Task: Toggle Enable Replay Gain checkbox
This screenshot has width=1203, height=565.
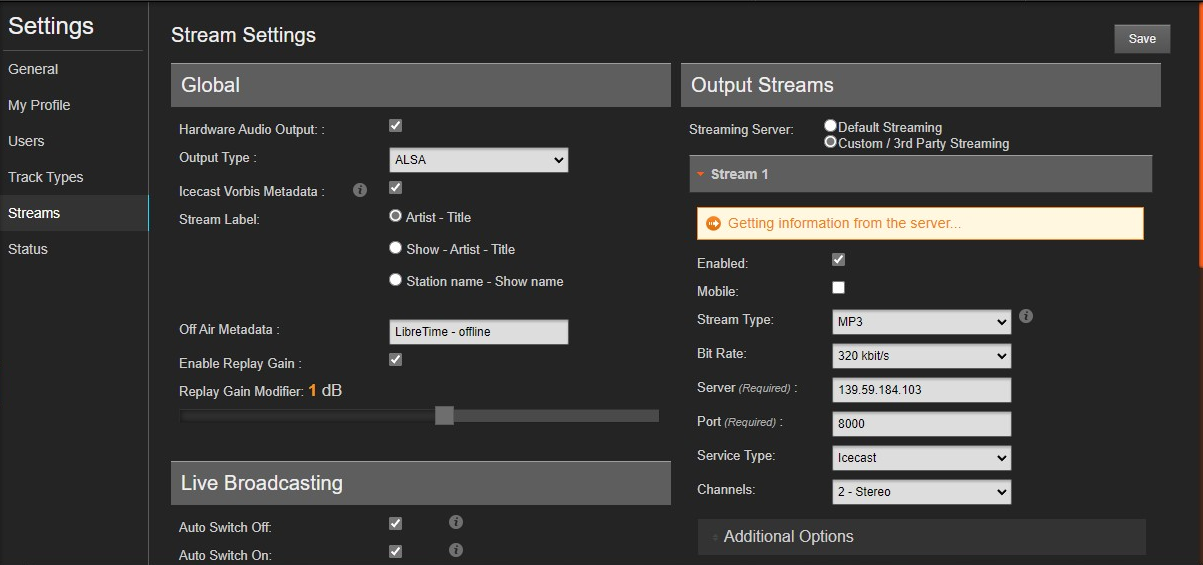Action: pyautogui.click(x=395, y=360)
